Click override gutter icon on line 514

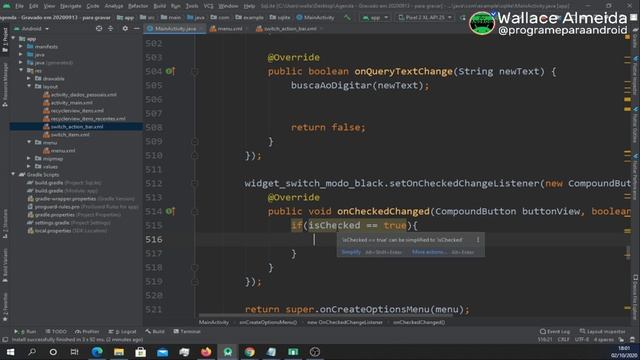tap(170, 211)
